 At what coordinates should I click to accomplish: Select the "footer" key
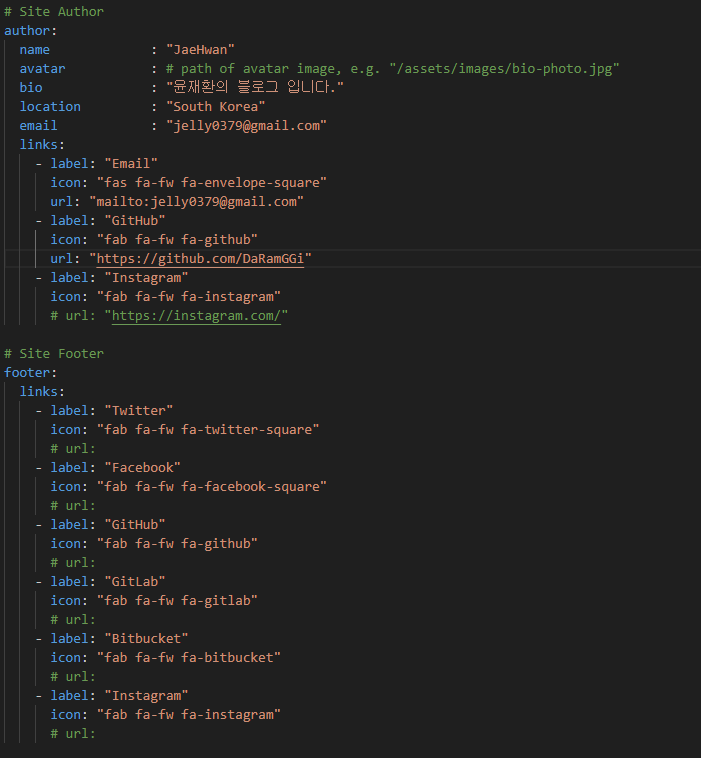click(x=27, y=373)
